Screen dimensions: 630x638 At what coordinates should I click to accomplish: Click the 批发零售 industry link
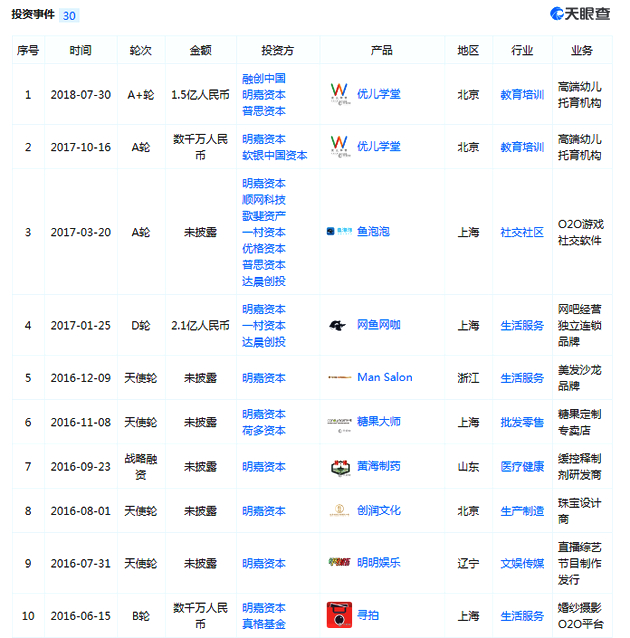[x=522, y=422]
